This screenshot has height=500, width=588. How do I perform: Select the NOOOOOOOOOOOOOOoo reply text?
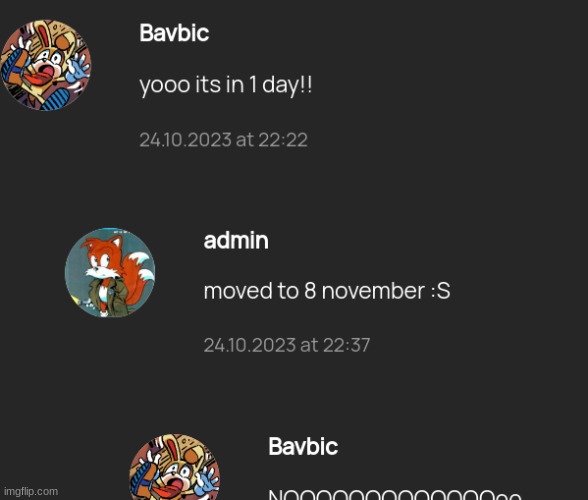395,494
